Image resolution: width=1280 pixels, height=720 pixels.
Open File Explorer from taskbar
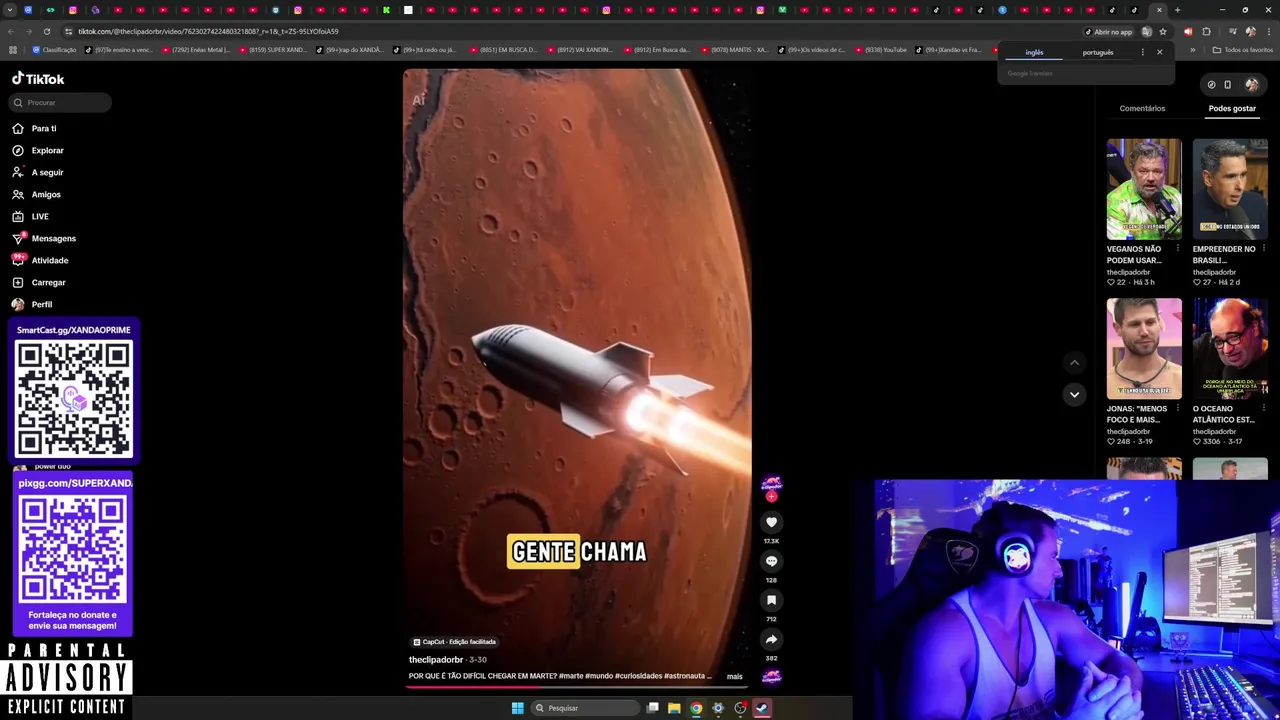click(x=674, y=708)
